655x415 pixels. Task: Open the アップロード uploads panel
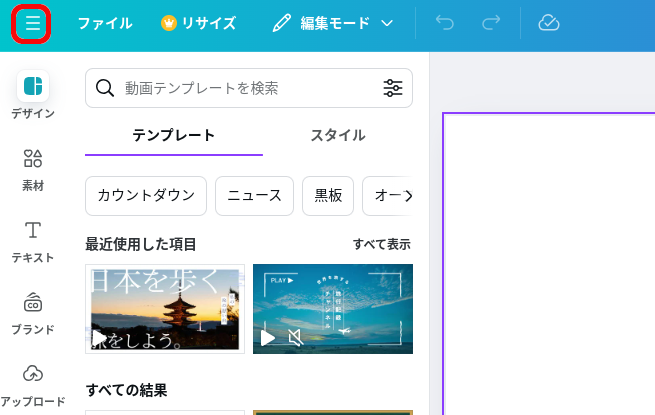tap(33, 382)
